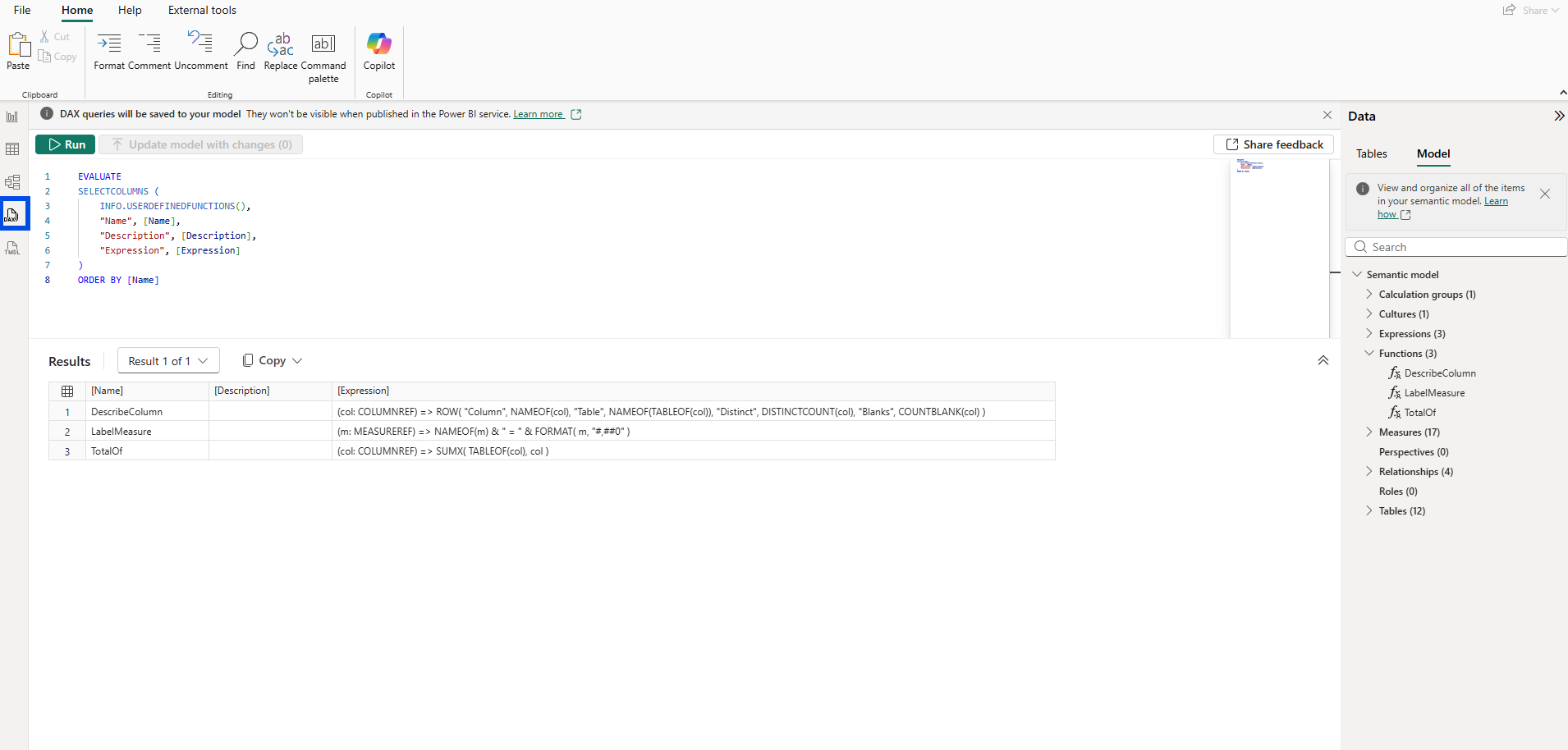Click the Search field in Data pane
The width and height of the screenshot is (1568, 750).
pyautogui.click(x=1456, y=247)
